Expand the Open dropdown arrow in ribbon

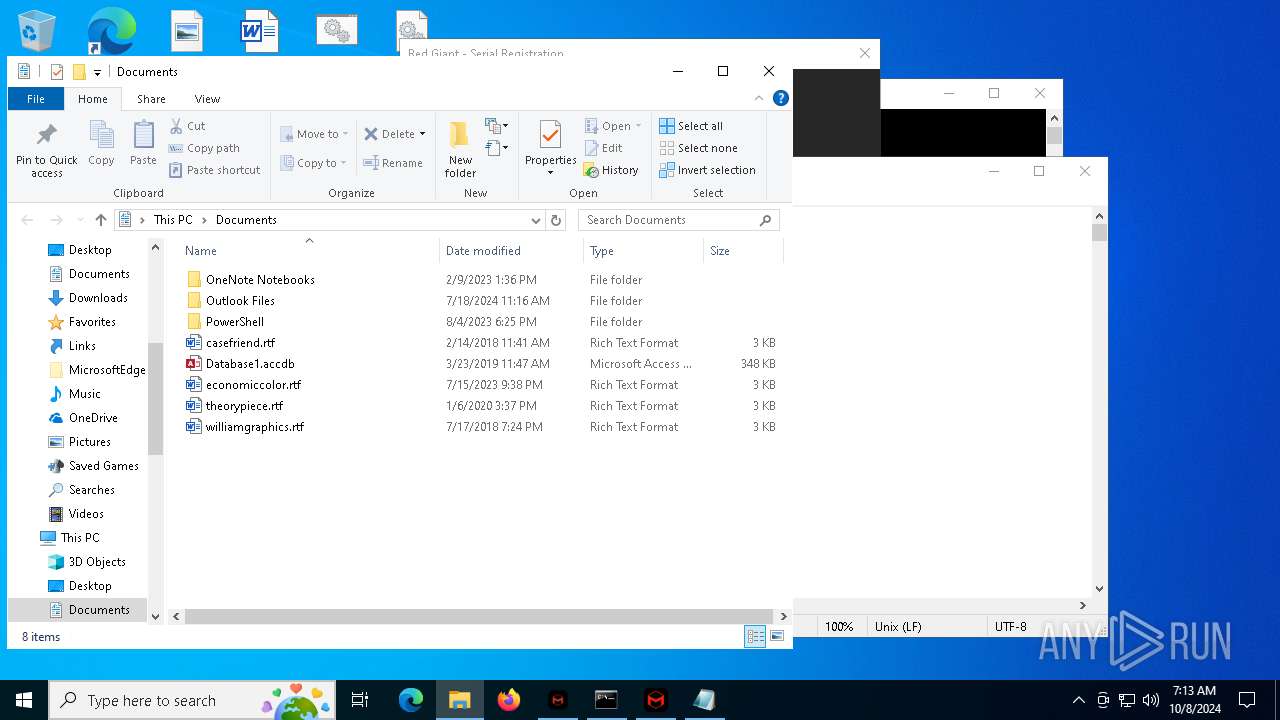(x=638, y=126)
